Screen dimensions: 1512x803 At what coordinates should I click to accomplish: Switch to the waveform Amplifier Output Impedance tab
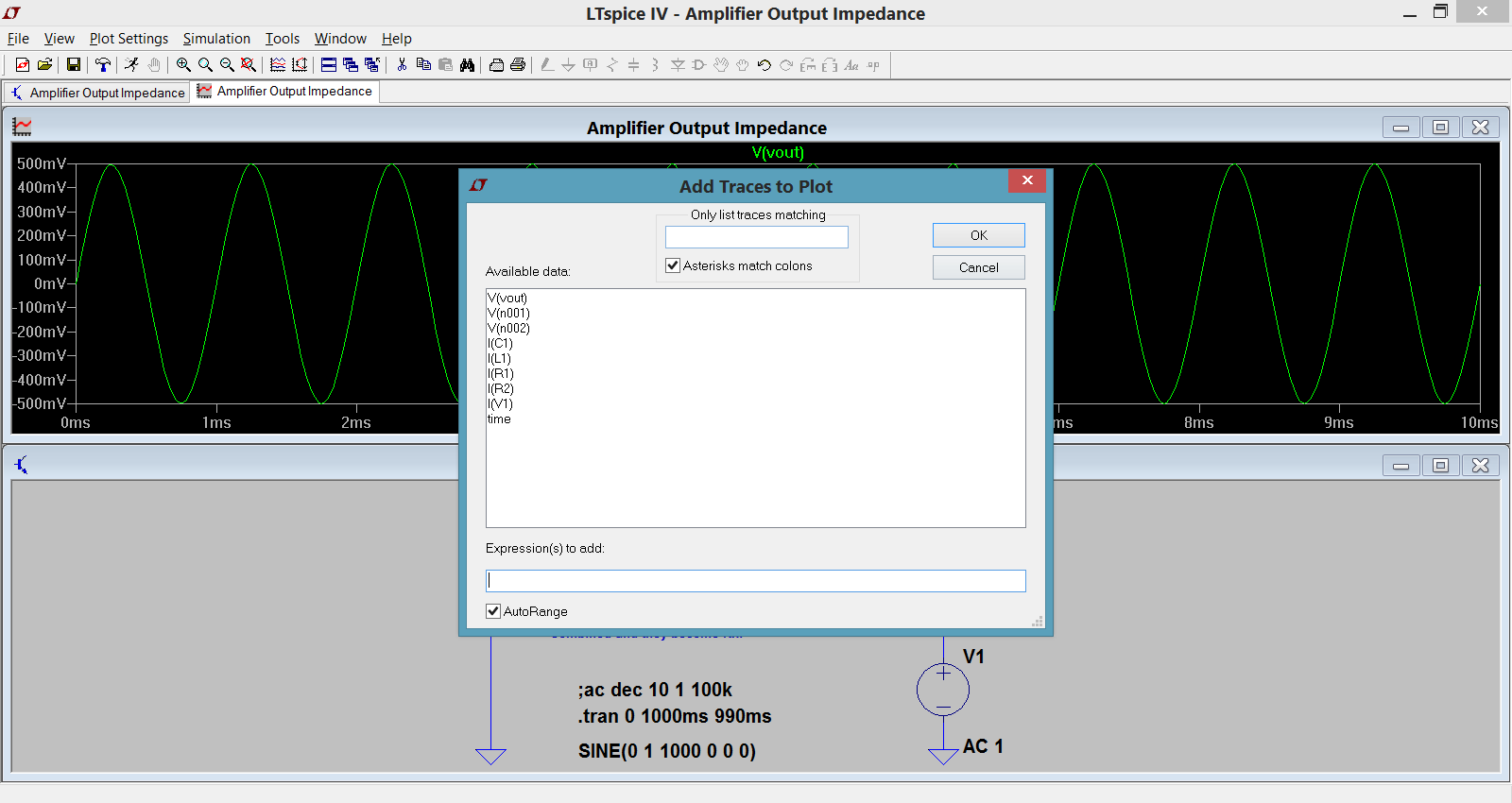285,92
